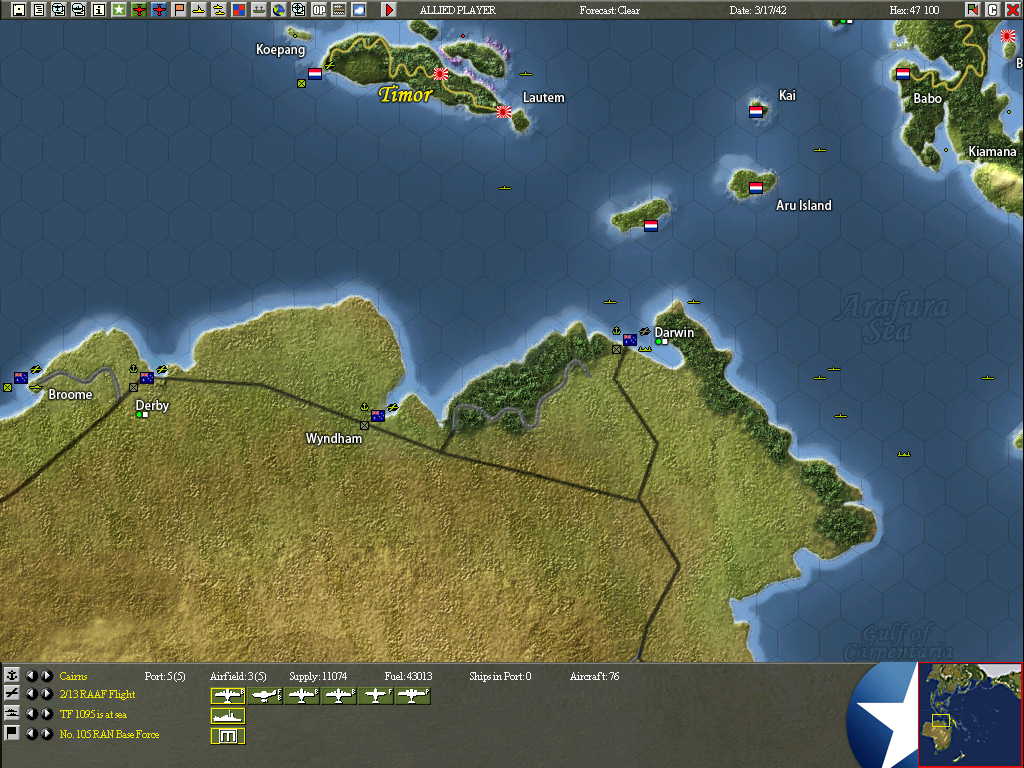Click the gray ship on green toolbar icon
The image size is (1024, 768).
(x=259, y=10)
